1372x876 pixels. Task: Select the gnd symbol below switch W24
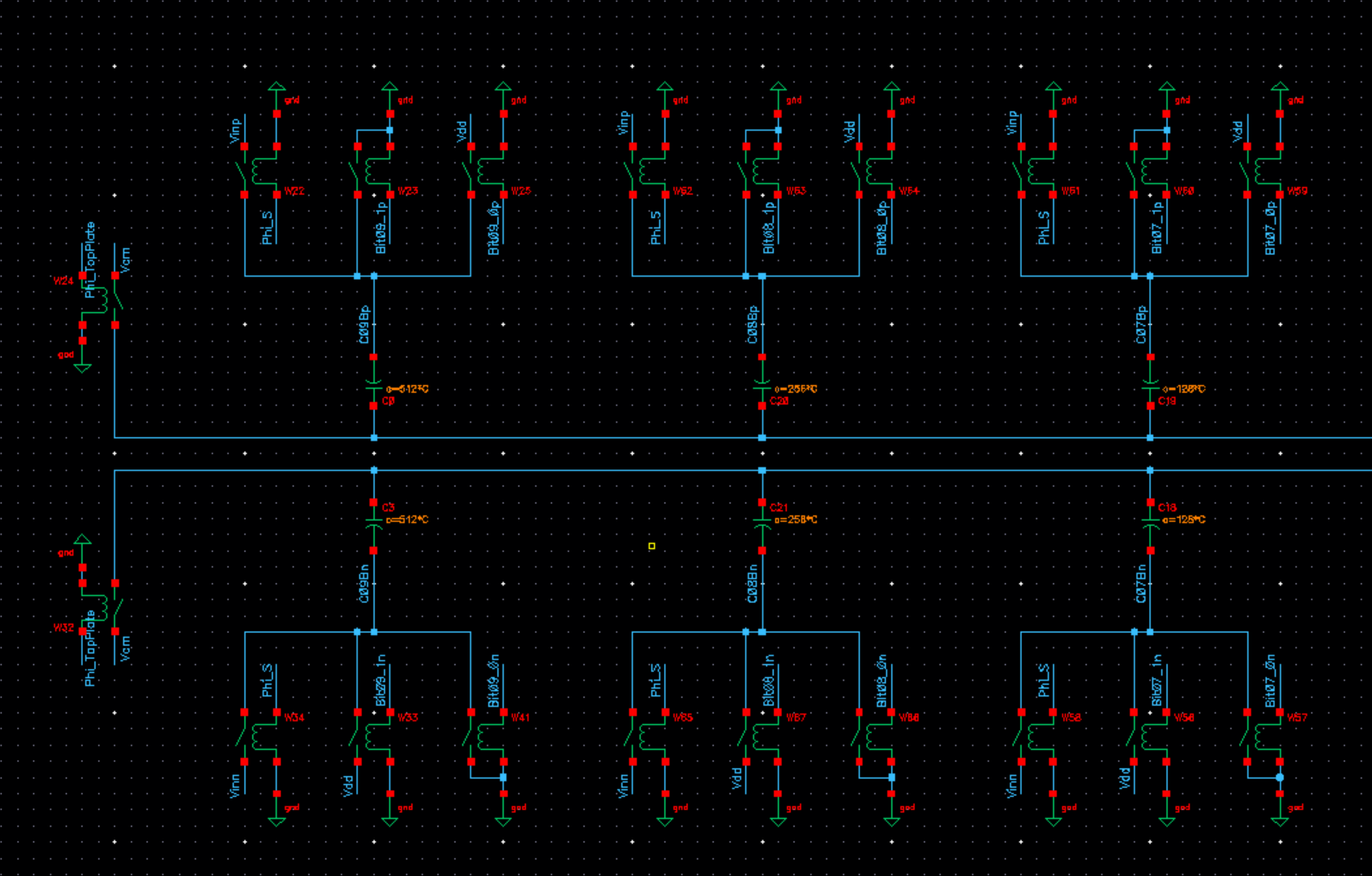pos(83,355)
